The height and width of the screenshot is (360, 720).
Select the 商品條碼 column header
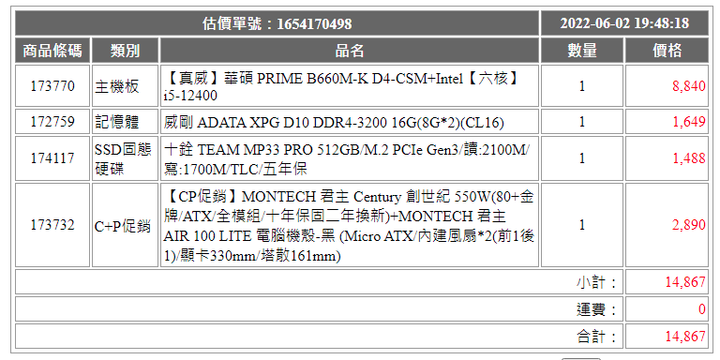53,51
